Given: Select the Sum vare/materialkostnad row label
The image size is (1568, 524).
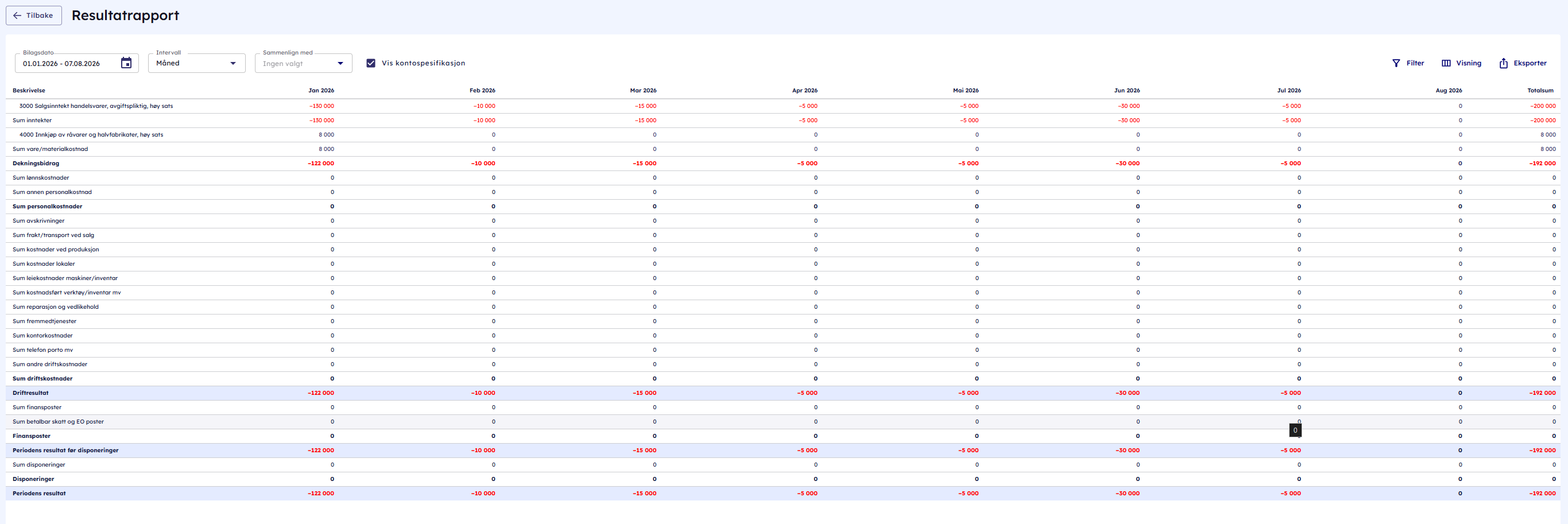Looking at the screenshot, I should 50,149.
